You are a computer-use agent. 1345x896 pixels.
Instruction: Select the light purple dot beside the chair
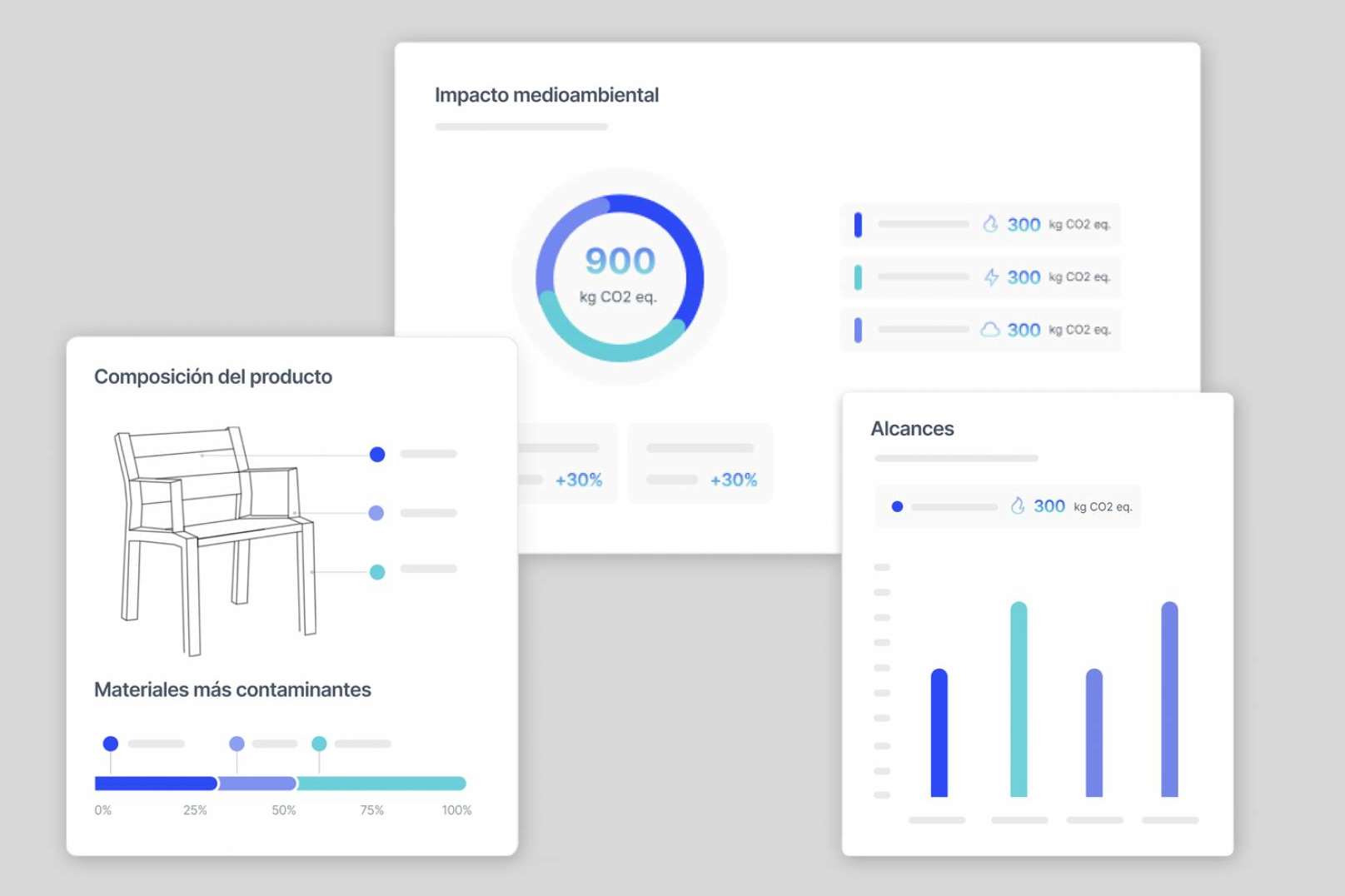[x=376, y=513]
